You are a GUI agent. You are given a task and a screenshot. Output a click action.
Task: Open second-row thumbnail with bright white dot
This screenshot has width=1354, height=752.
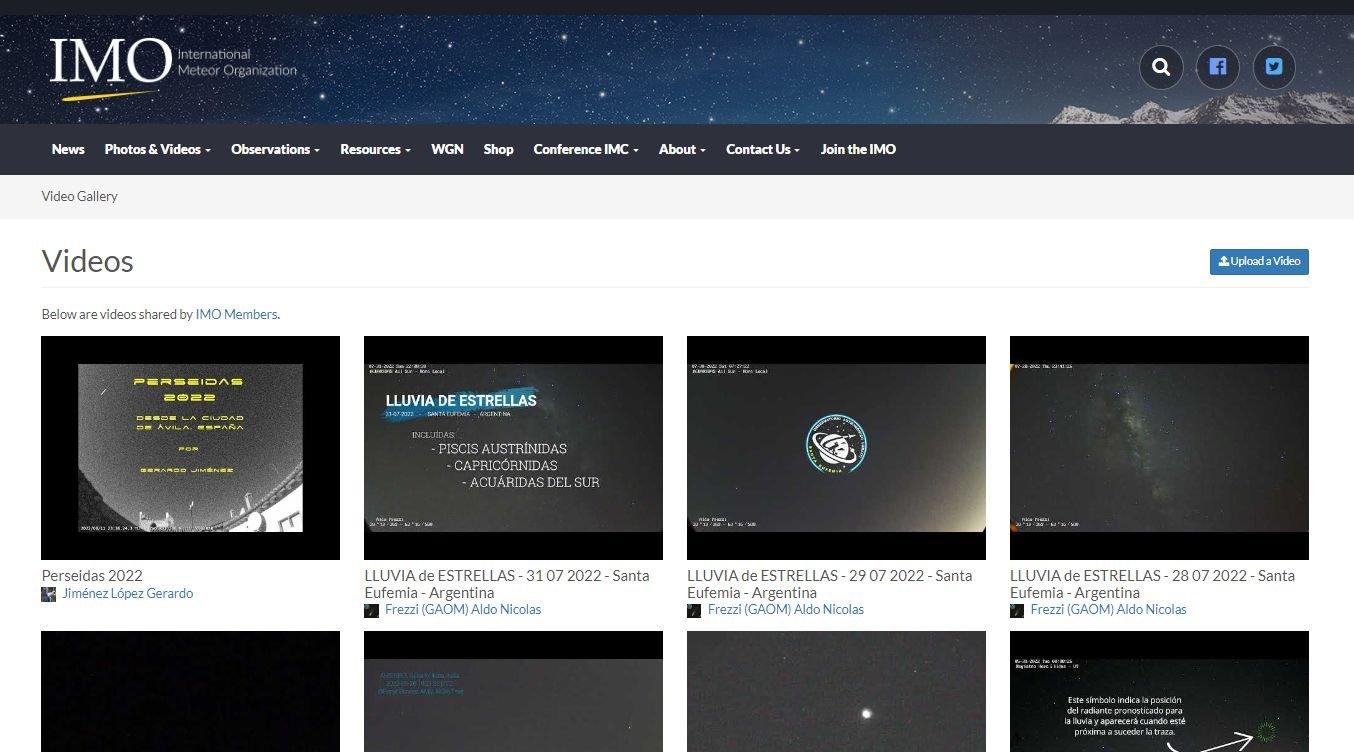coord(836,692)
